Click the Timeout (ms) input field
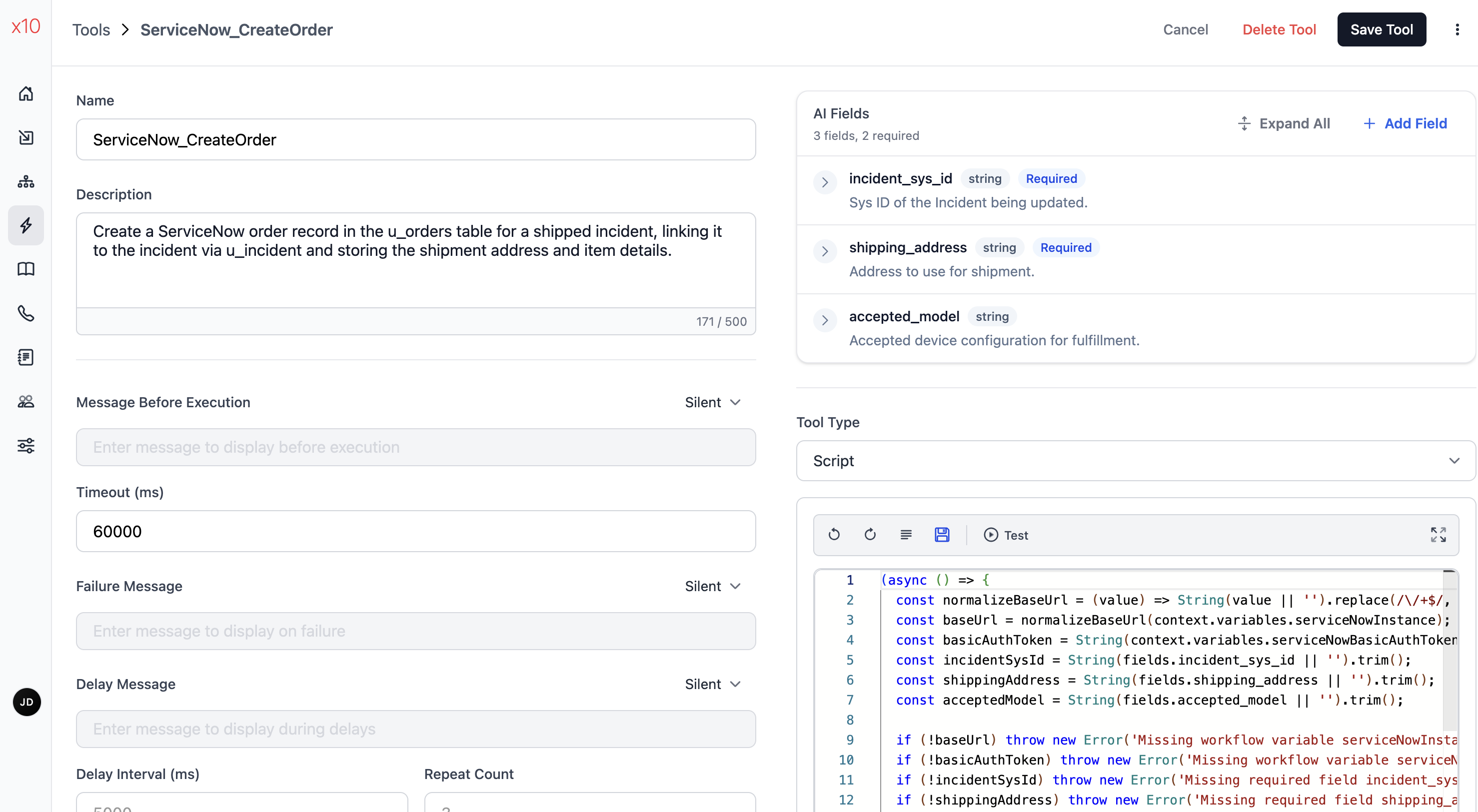The width and height of the screenshot is (1478, 812). coord(416,532)
